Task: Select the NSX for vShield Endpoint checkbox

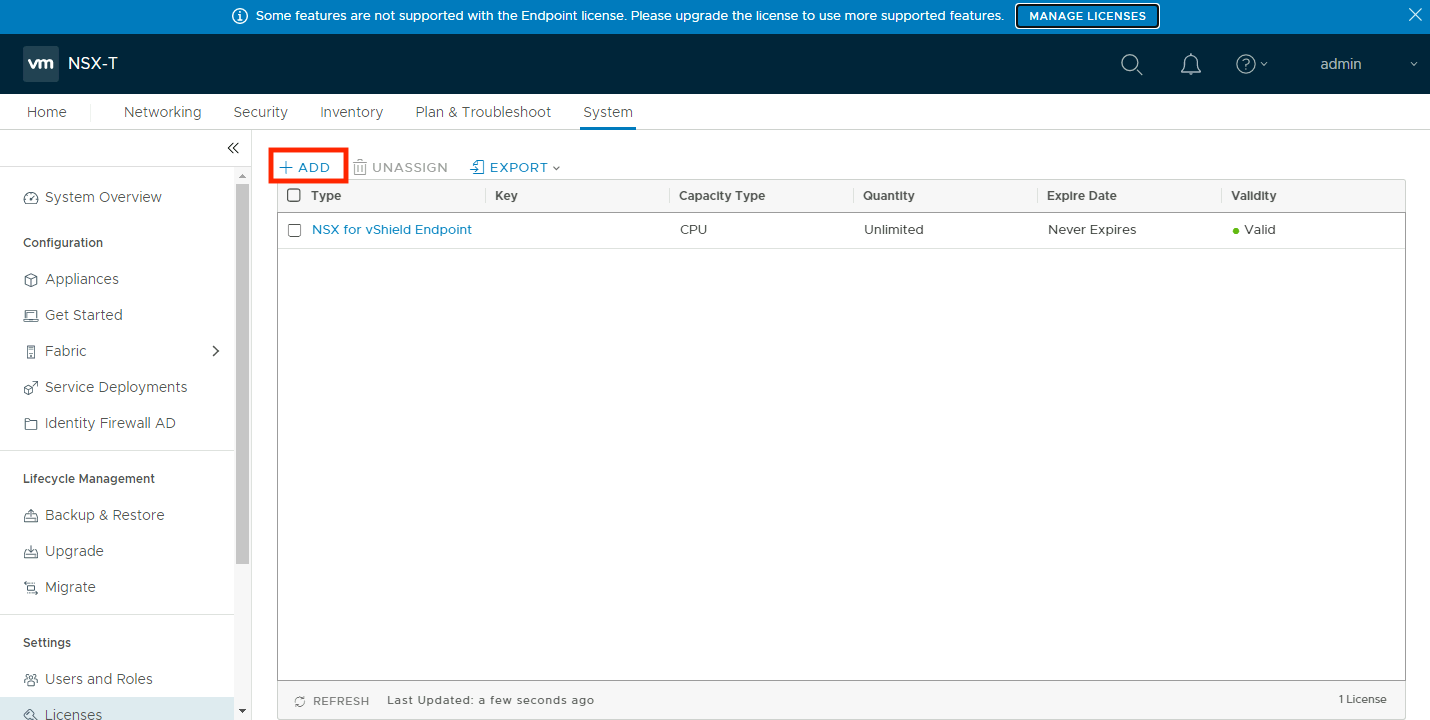Action: pos(294,230)
